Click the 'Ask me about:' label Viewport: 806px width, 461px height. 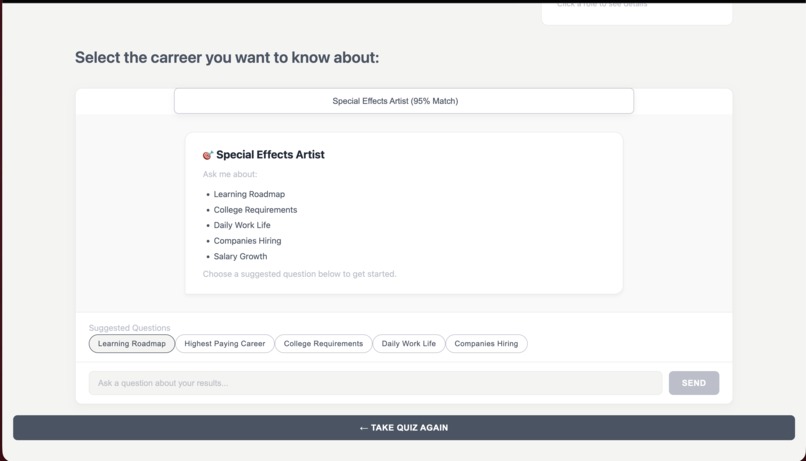pyautogui.click(x=230, y=174)
